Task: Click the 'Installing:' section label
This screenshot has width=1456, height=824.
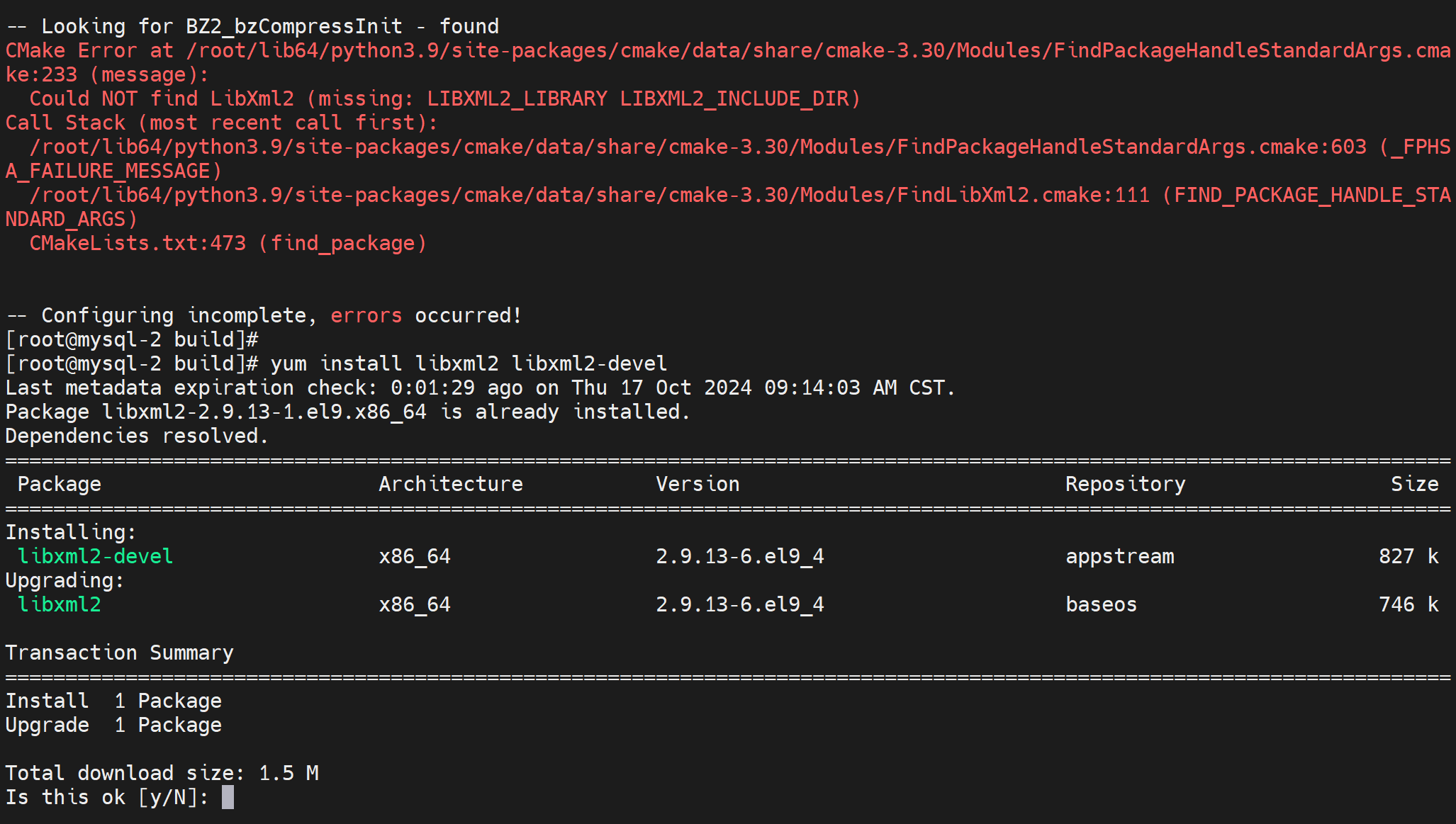Action: pos(71,532)
